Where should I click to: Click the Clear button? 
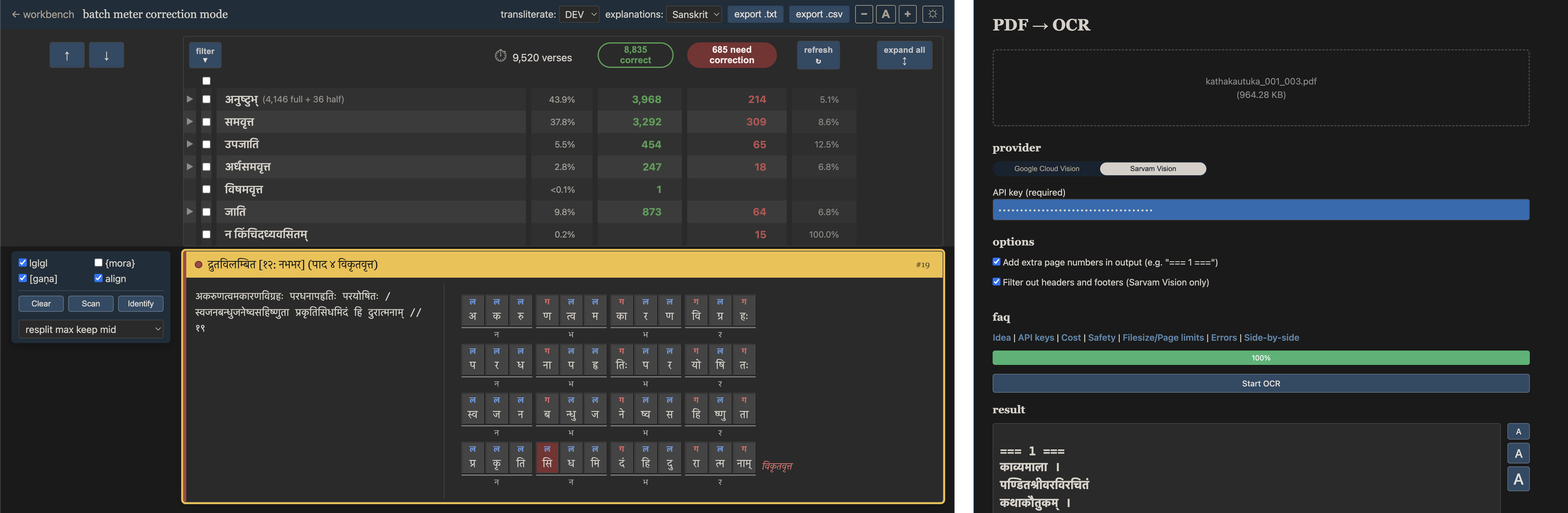point(41,304)
